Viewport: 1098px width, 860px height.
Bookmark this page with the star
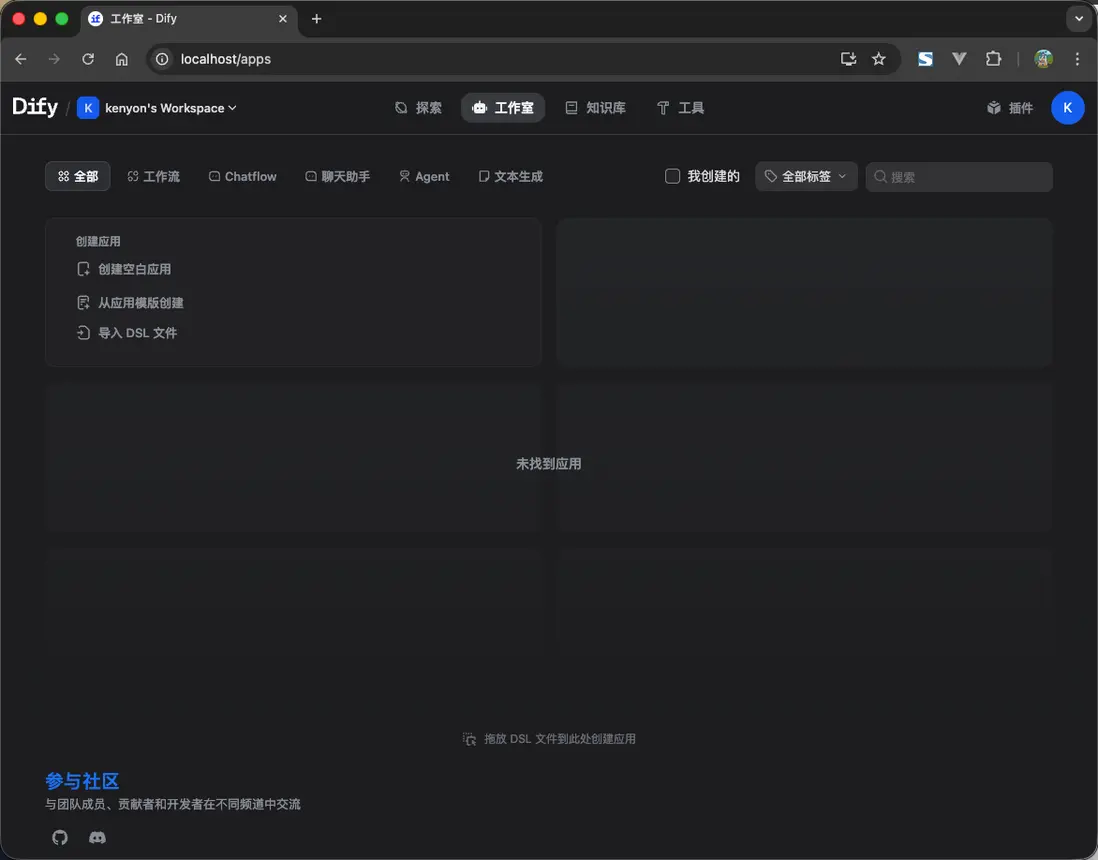[879, 59]
